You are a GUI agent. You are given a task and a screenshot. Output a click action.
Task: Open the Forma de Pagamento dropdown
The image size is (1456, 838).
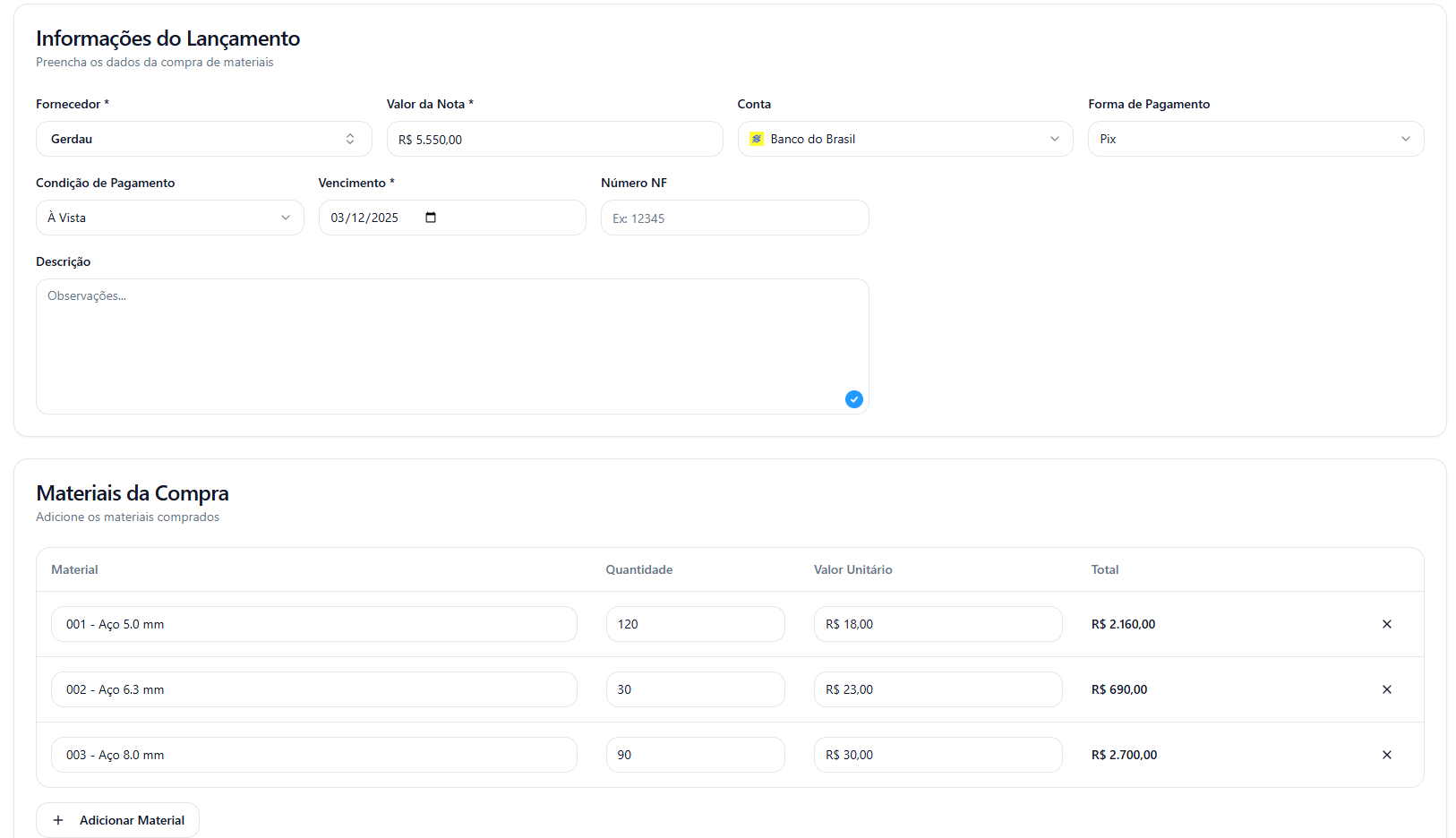[x=1255, y=139]
